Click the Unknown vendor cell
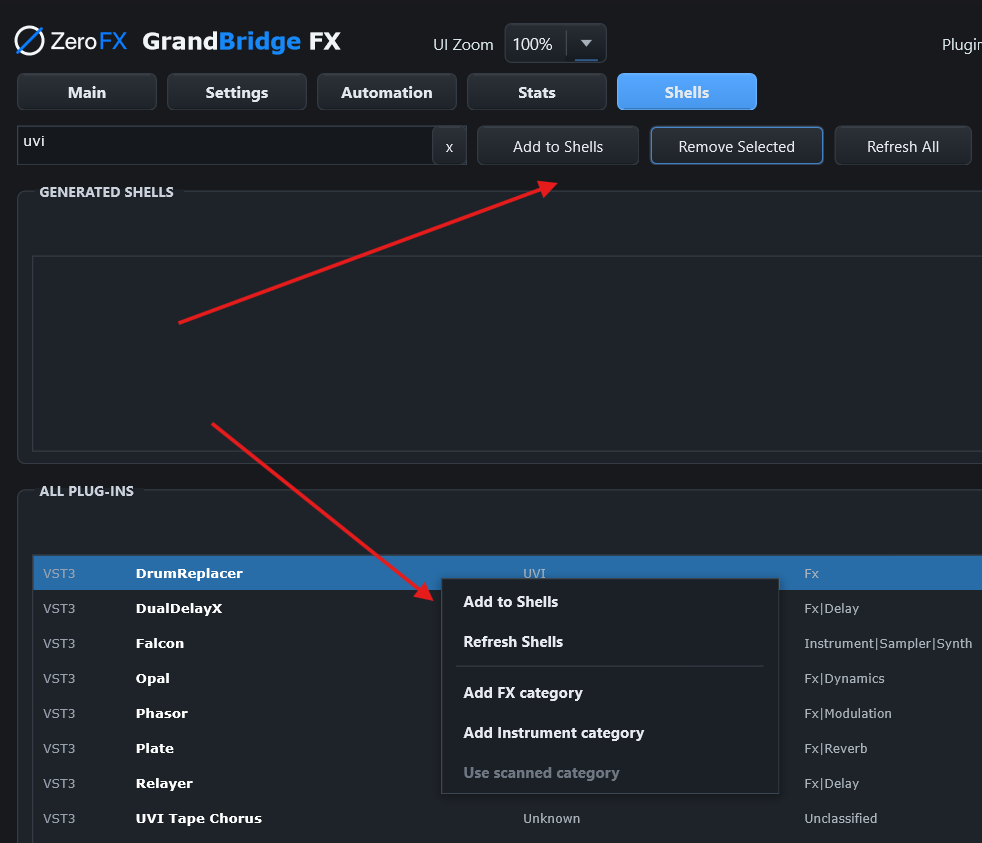This screenshot has height=843, width=982. point(551,819)
